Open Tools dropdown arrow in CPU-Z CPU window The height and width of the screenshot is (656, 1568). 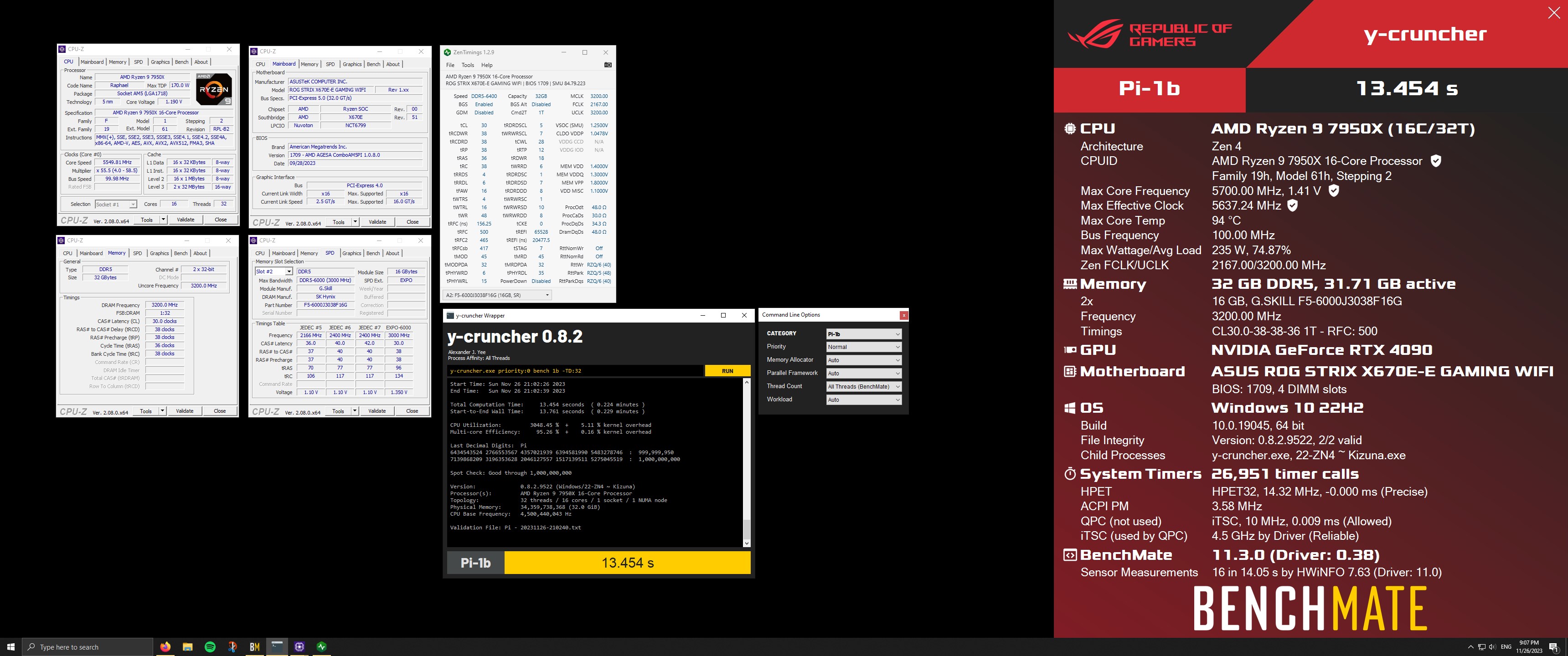pos(163,220)
